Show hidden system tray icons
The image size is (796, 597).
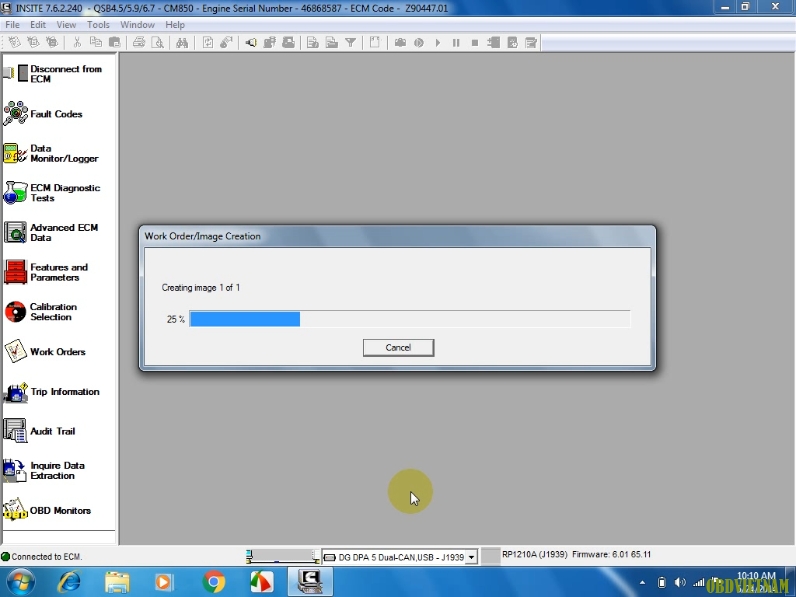642,582
